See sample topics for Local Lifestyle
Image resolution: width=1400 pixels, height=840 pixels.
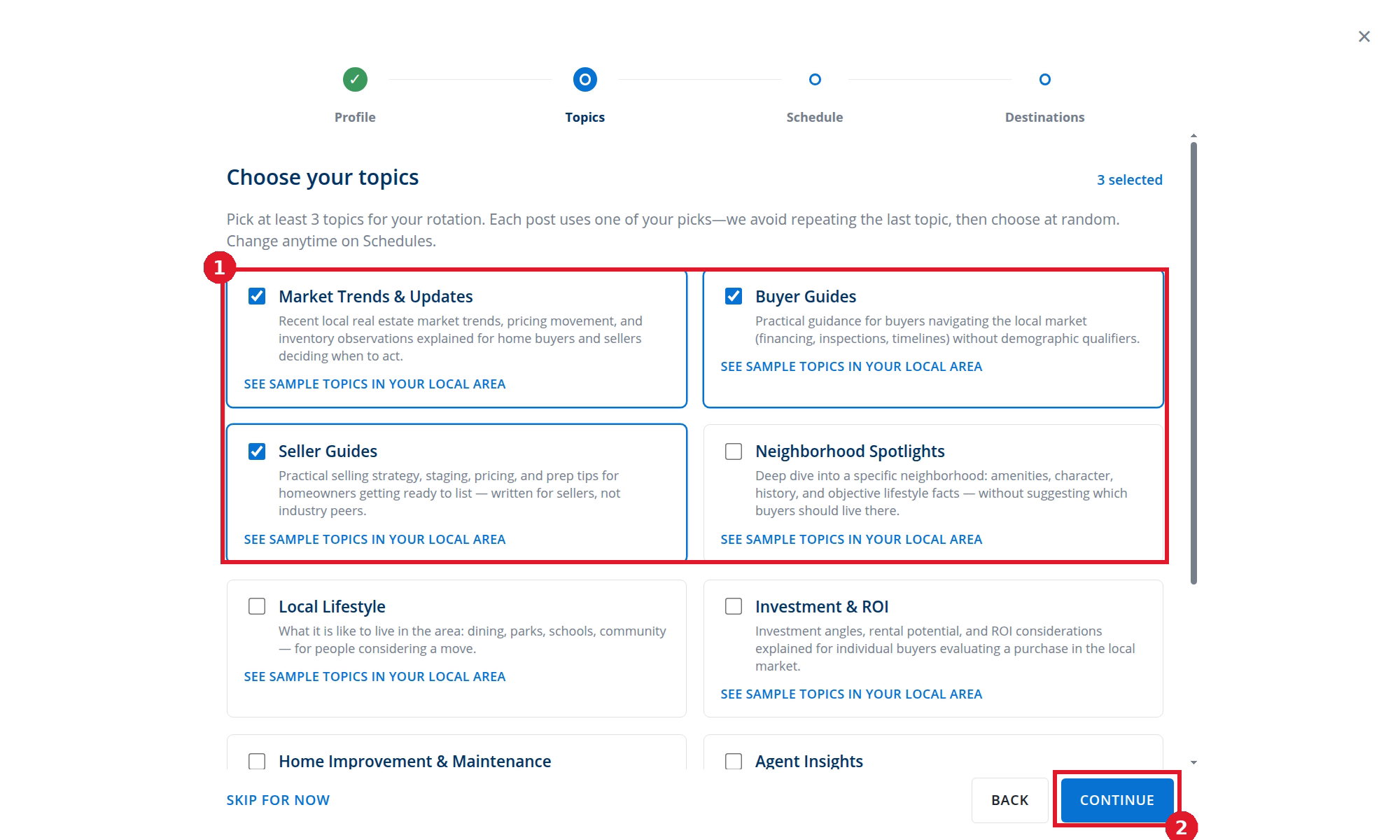pos(374,676)
